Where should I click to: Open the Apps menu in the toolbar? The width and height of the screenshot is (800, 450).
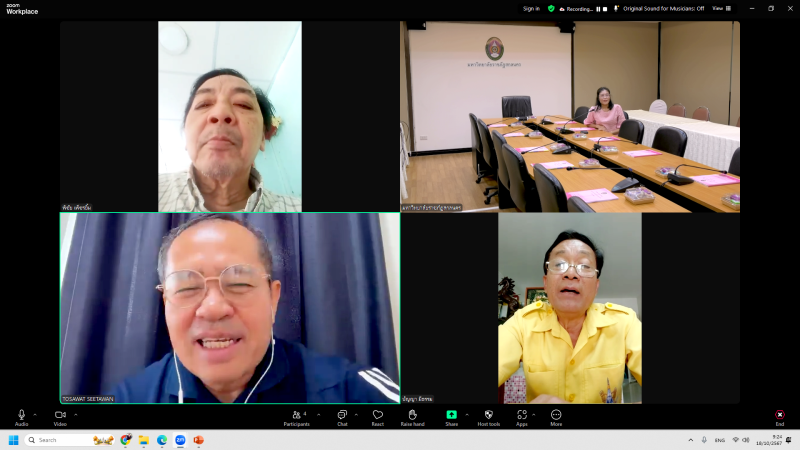522,415
